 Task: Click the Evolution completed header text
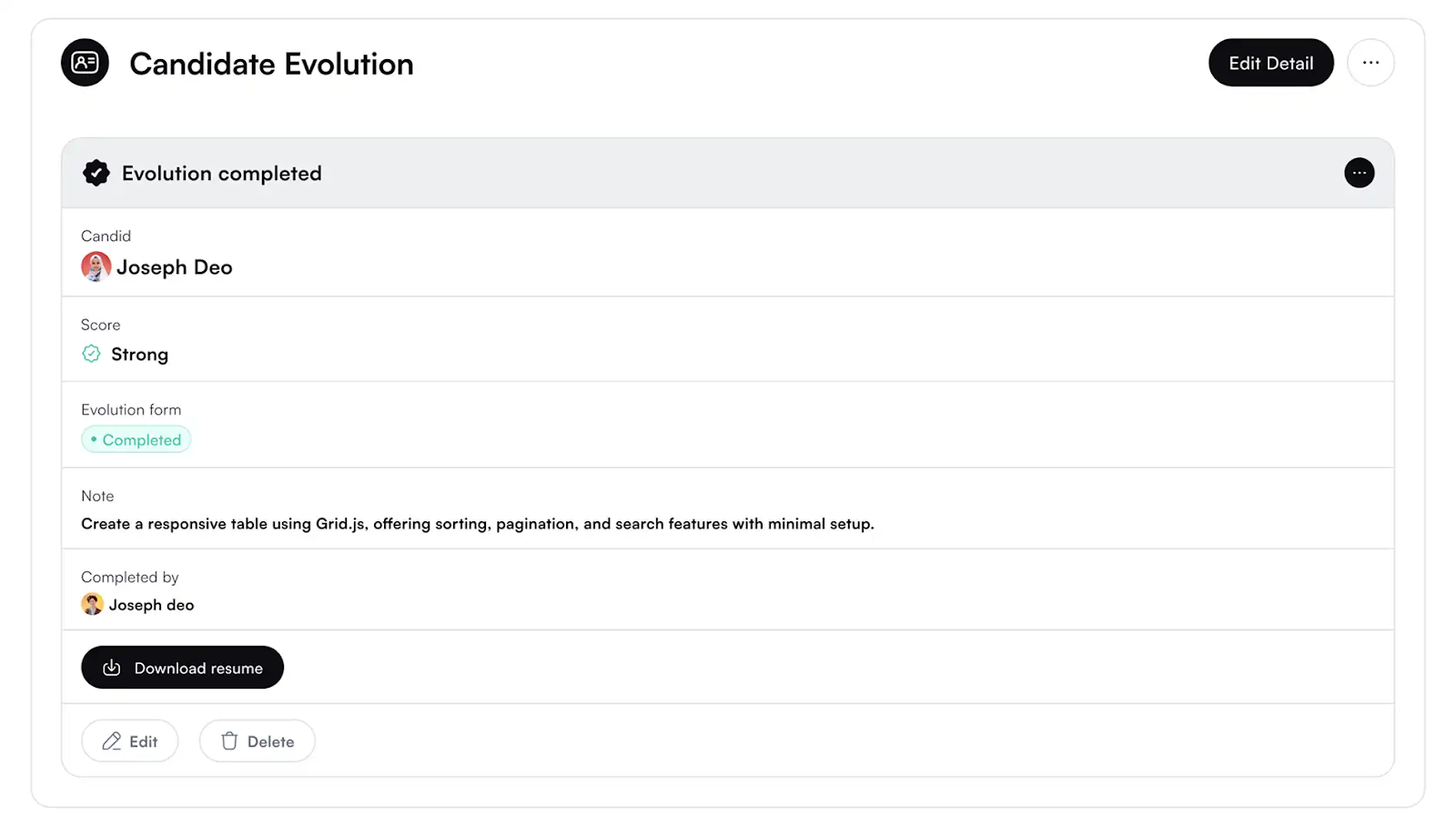point(221,174)
